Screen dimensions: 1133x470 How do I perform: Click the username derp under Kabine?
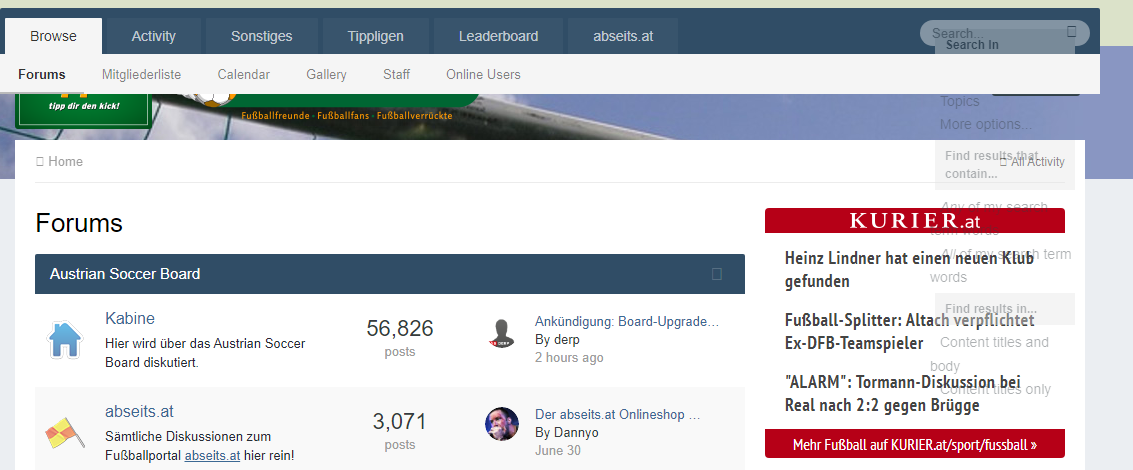pyautogui.click(x=566, y=340)
